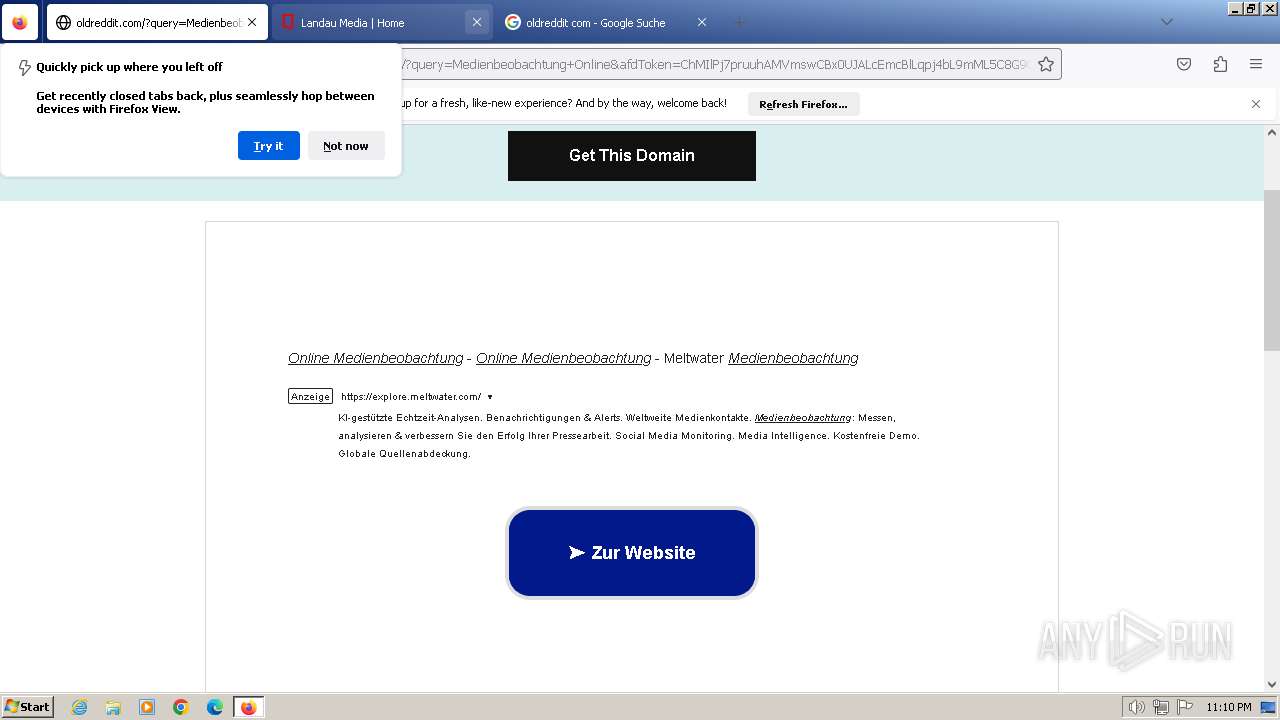The image size is (1280, 720).
Task: Click the page vertical scrollbar thumb
Action: (x=1272, y=270)
